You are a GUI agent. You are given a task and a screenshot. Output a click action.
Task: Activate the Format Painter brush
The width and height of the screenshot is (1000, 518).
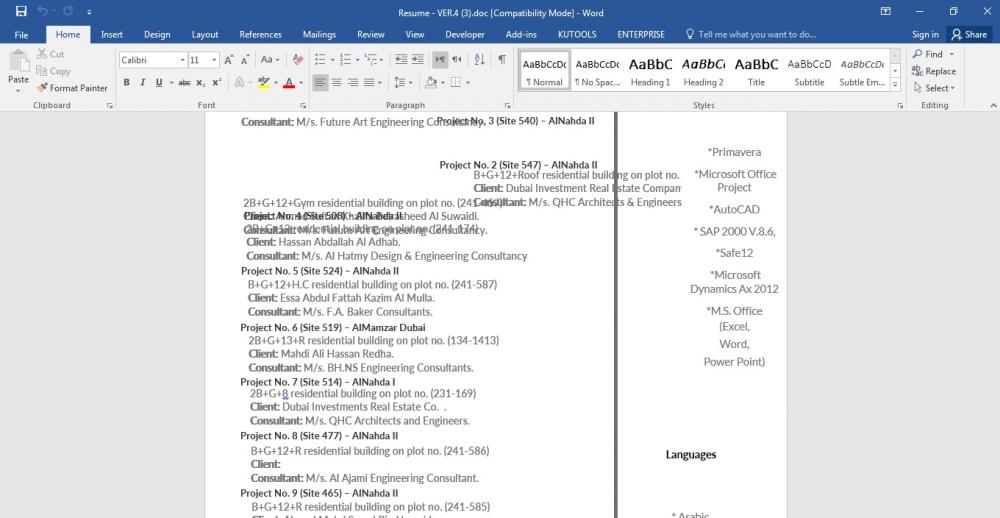point(72,88)
